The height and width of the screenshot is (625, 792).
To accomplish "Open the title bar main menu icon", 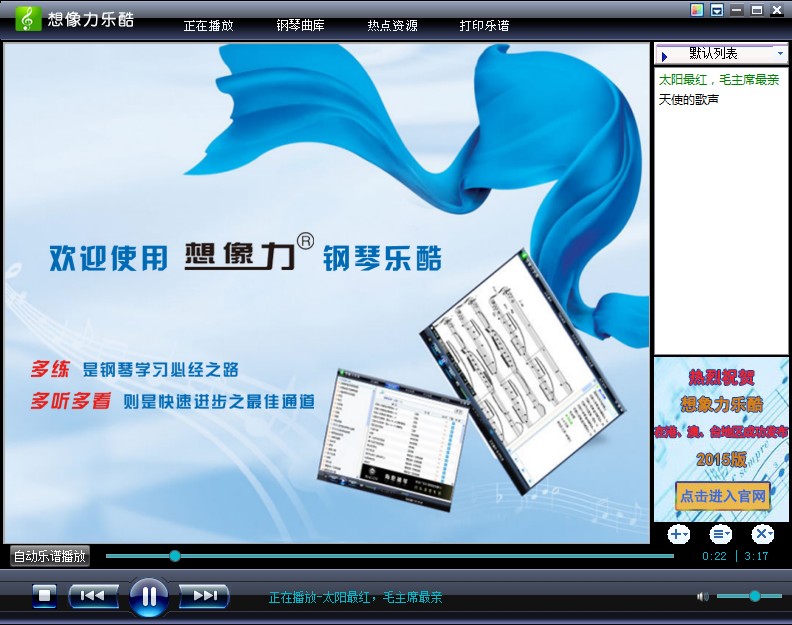I will [x=717, y=10].
